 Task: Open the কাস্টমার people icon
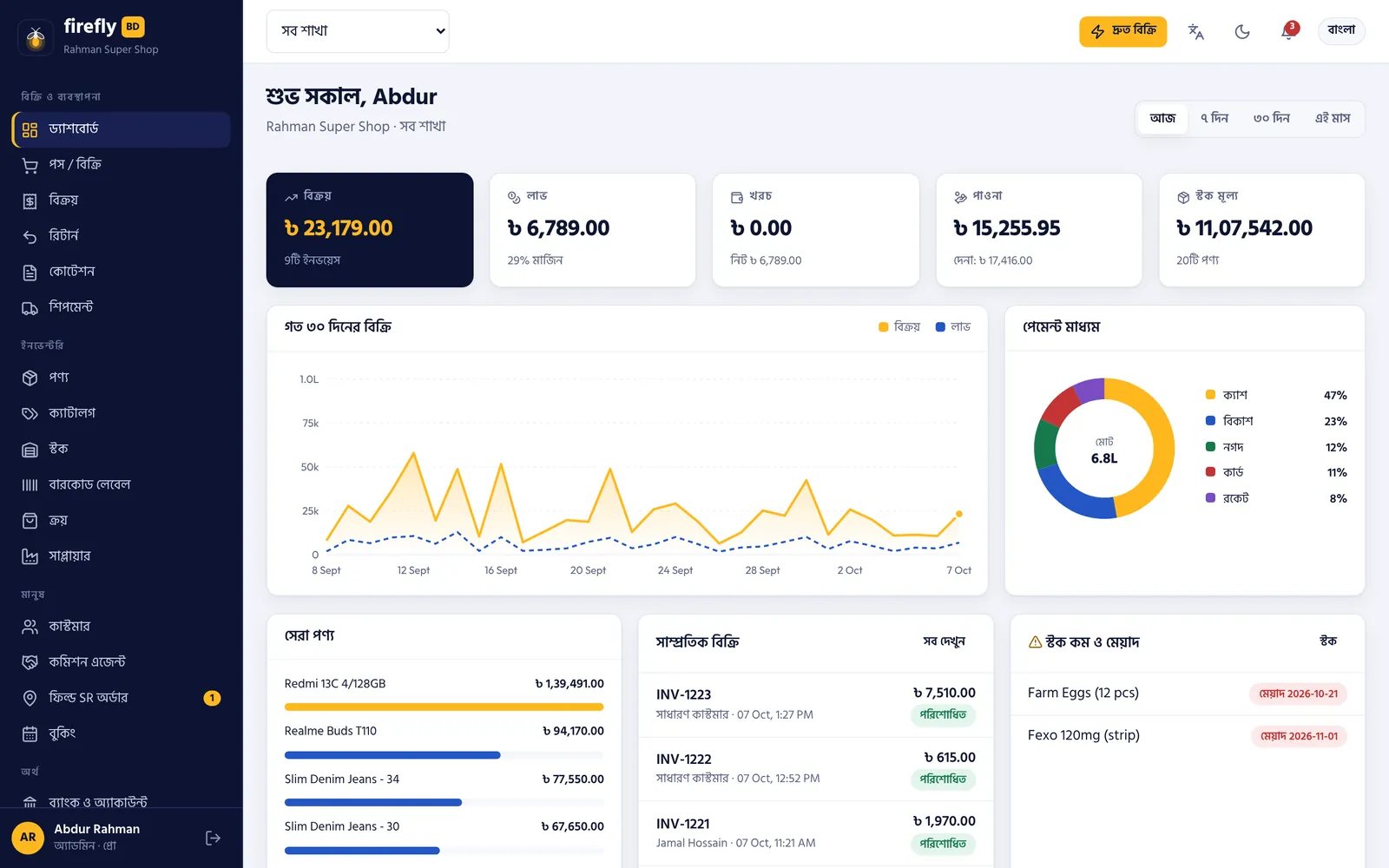[x=30, y=626]
